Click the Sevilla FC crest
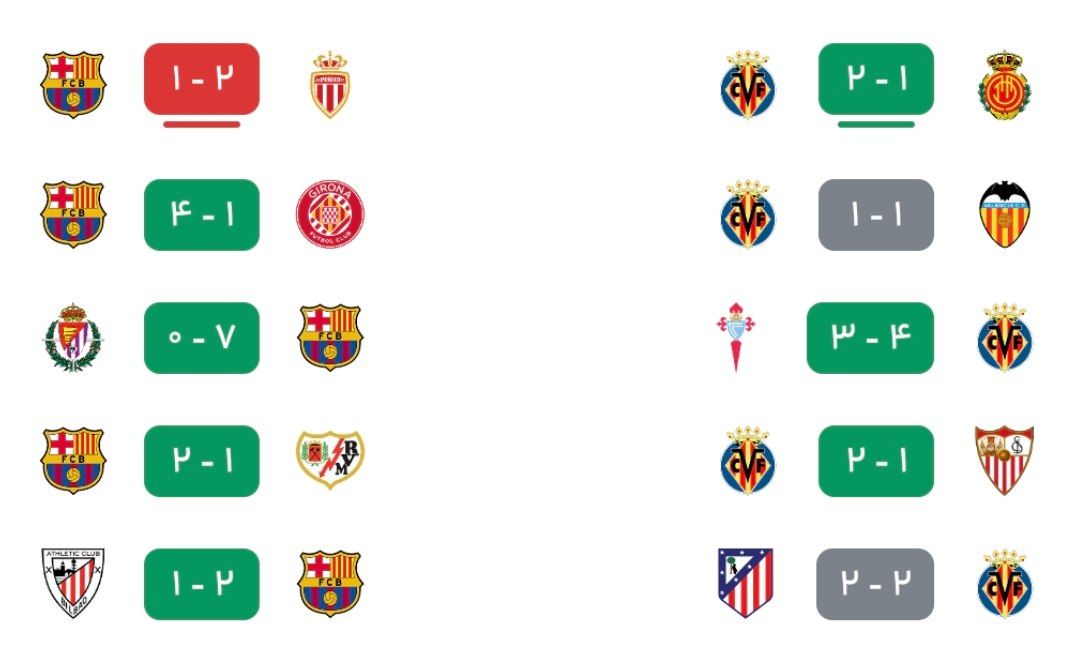This screenshot has height=664, width=1080. coord(1004,460)
